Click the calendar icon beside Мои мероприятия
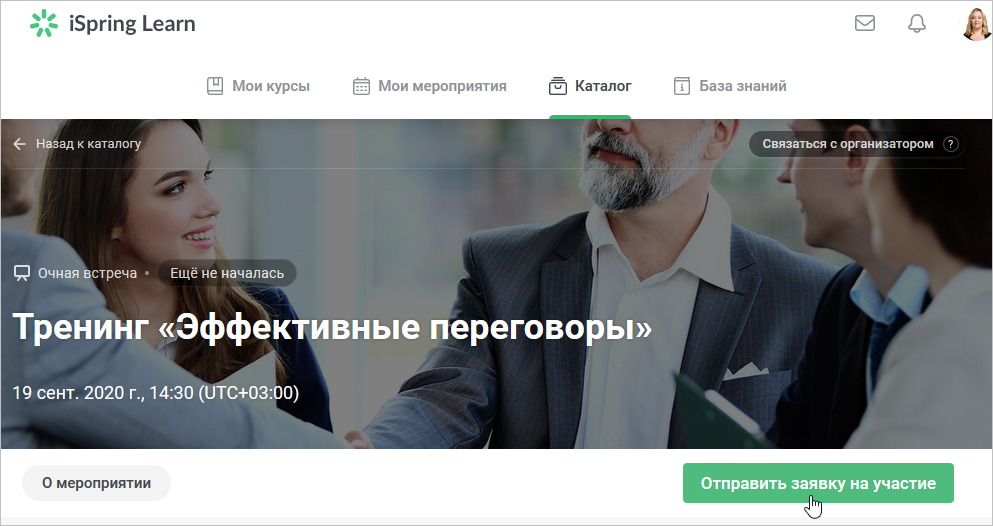The image size is (993, 526). (x=361, y=85)
